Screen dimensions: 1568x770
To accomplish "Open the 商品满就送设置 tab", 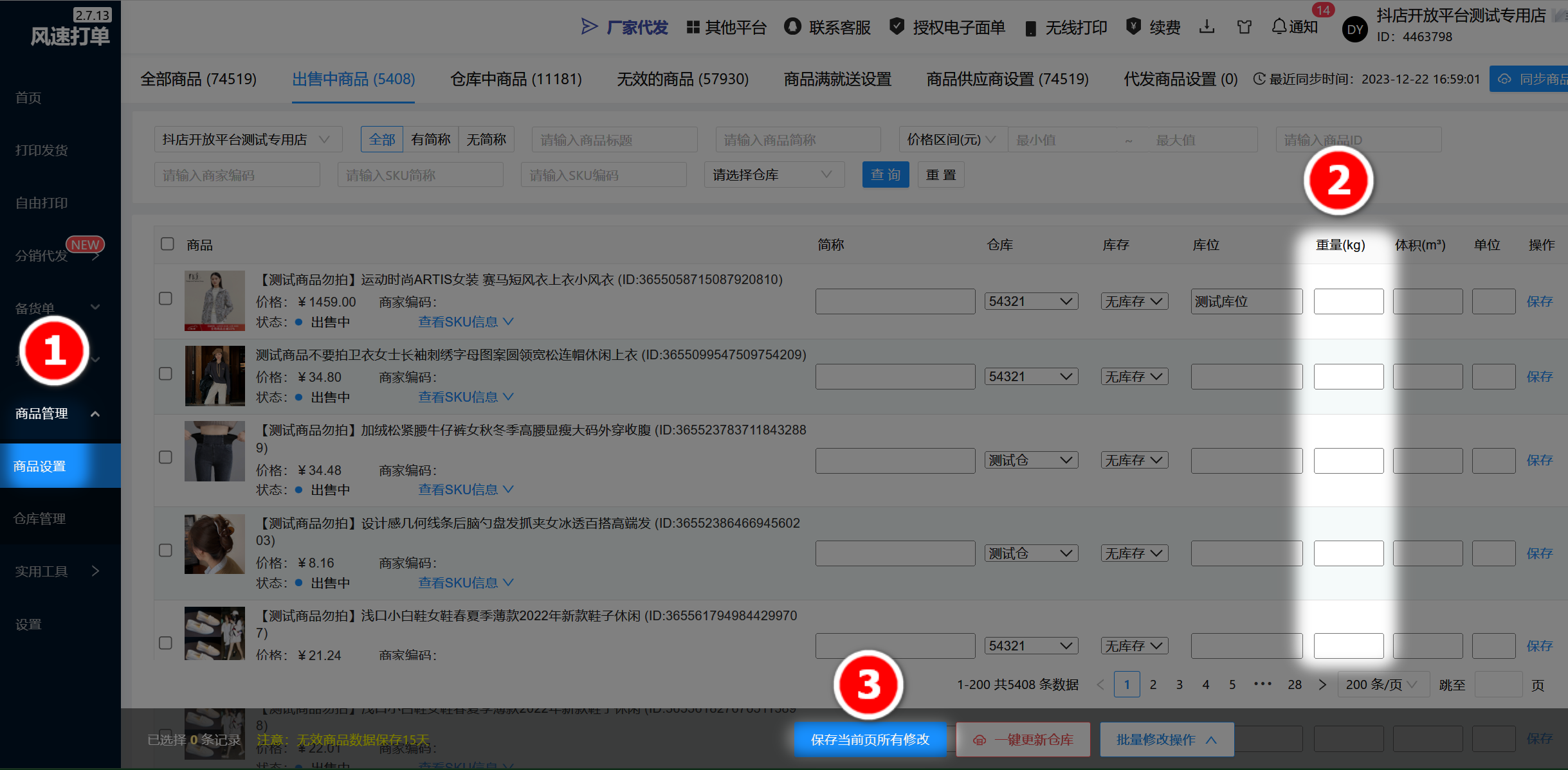I will click(x=837, y=79).
